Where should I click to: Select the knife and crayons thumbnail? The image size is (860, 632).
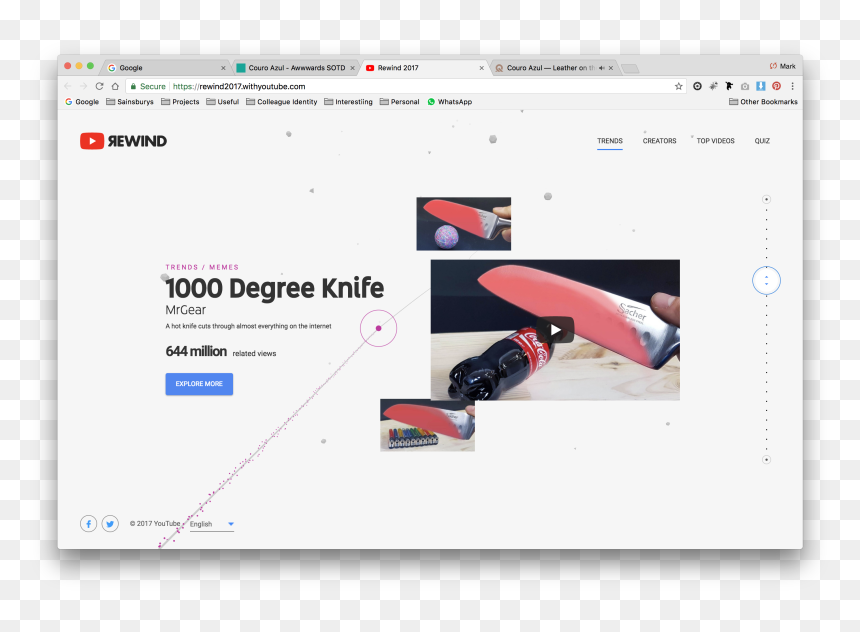pos(427,425)
